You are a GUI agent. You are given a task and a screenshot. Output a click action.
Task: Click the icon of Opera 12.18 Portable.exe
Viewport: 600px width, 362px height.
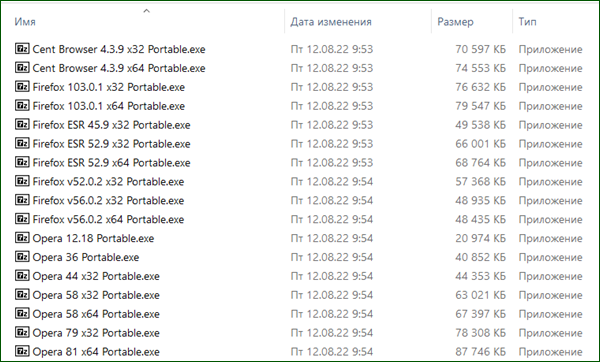22,238
